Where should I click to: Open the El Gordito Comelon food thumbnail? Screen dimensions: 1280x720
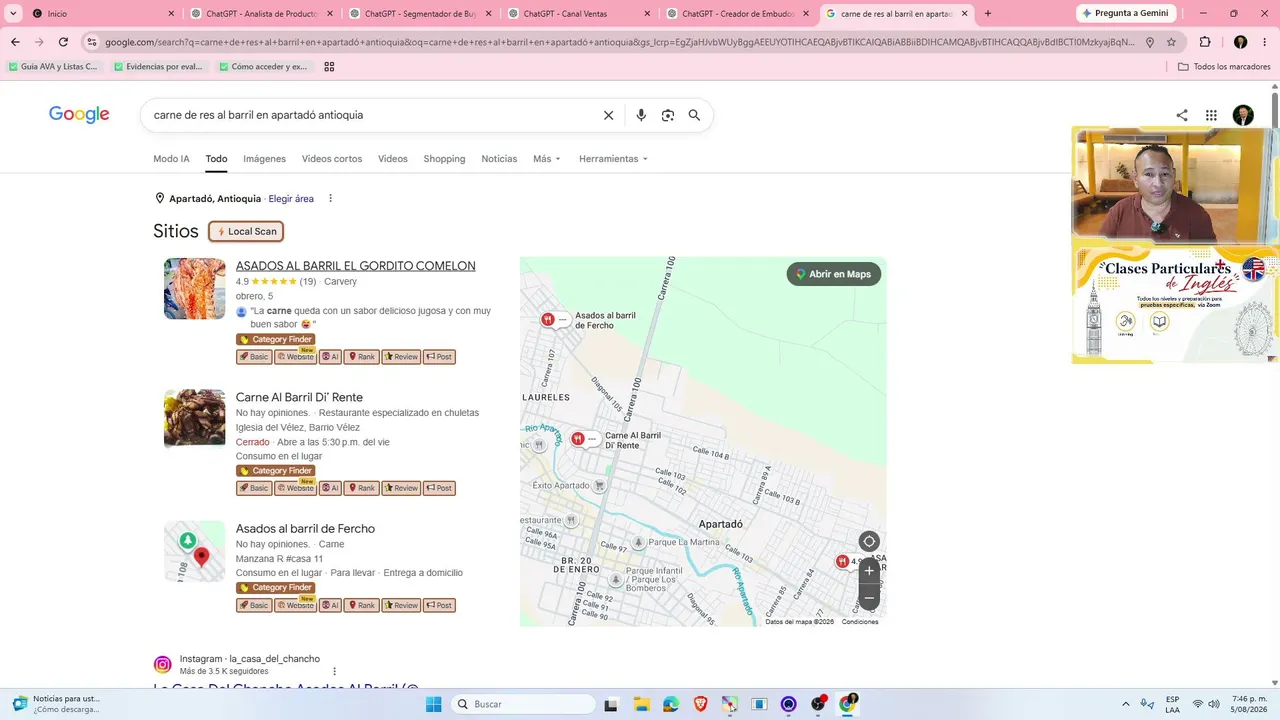195,289
